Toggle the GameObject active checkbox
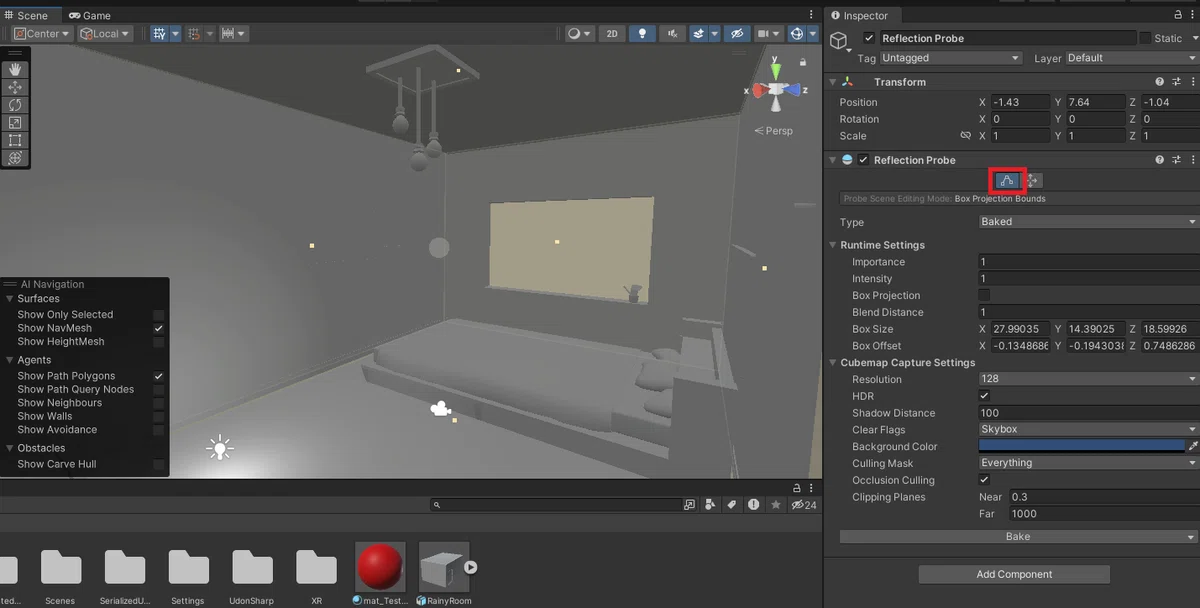Image resolution: width=1200 pixels, height=608 pixels. pyautogui.click(x=869, y=38)
